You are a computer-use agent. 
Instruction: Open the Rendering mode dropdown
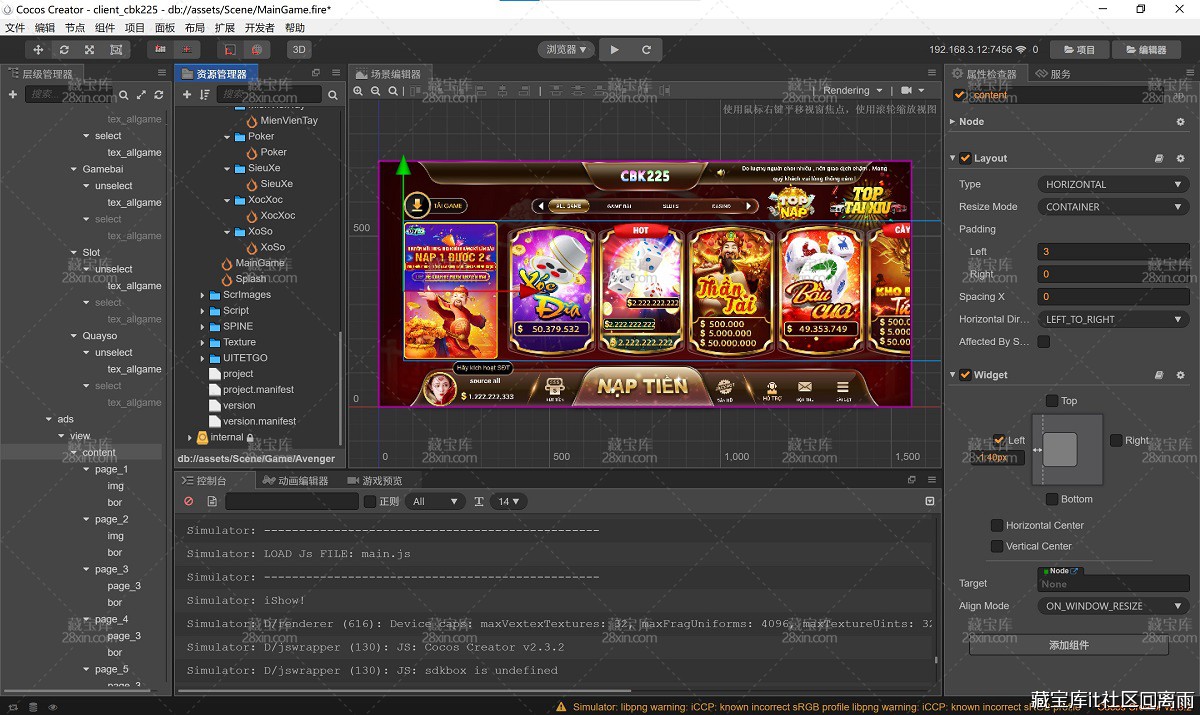[852, 90]
